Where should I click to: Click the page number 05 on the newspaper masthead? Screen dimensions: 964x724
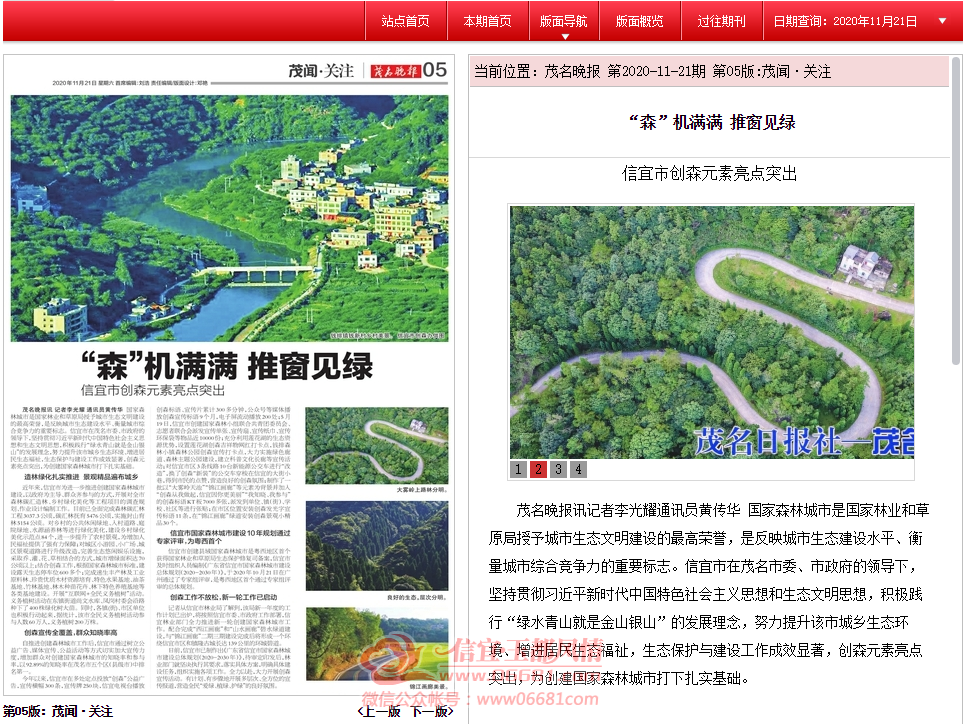(435, 70)
